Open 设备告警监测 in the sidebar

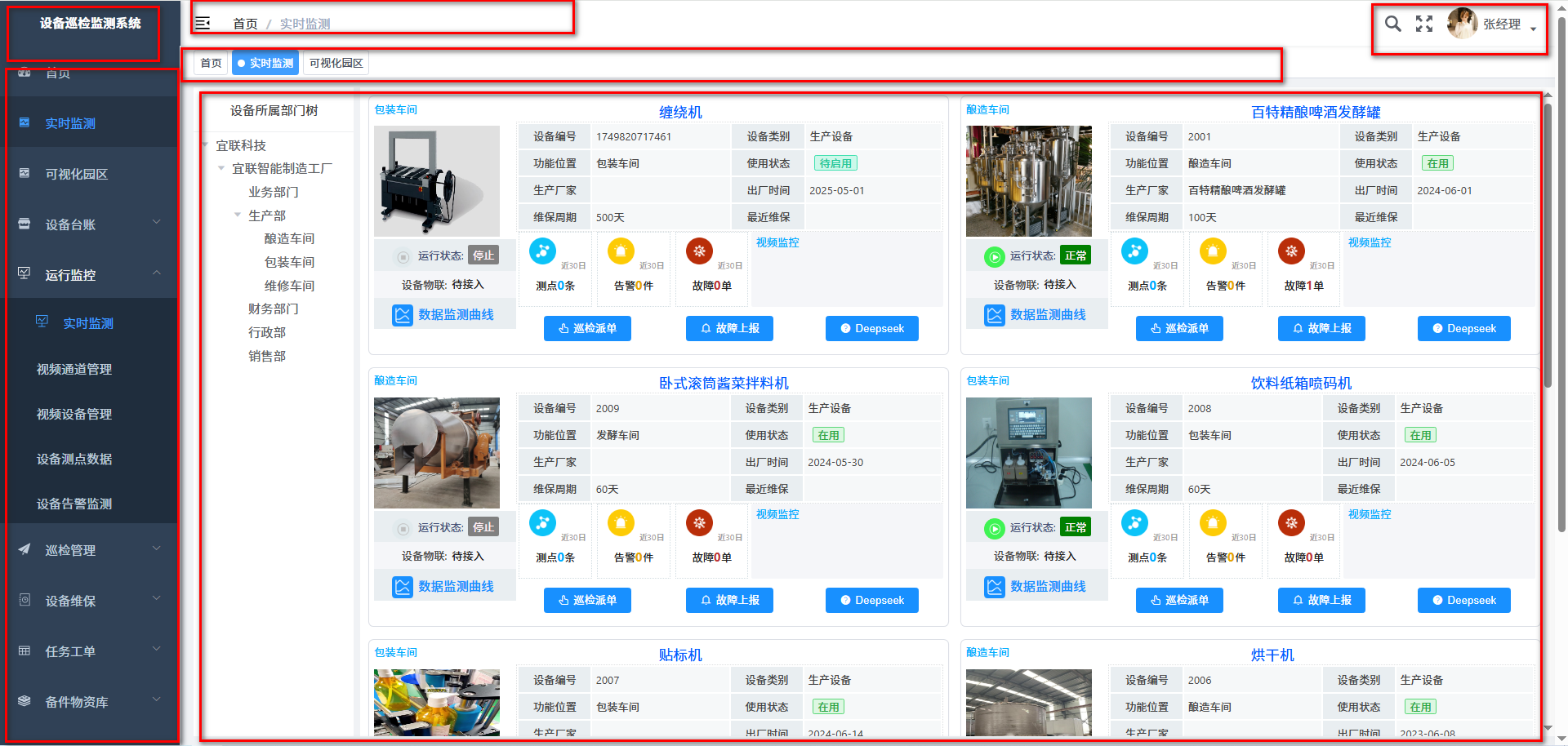click(x=74, y=504)
